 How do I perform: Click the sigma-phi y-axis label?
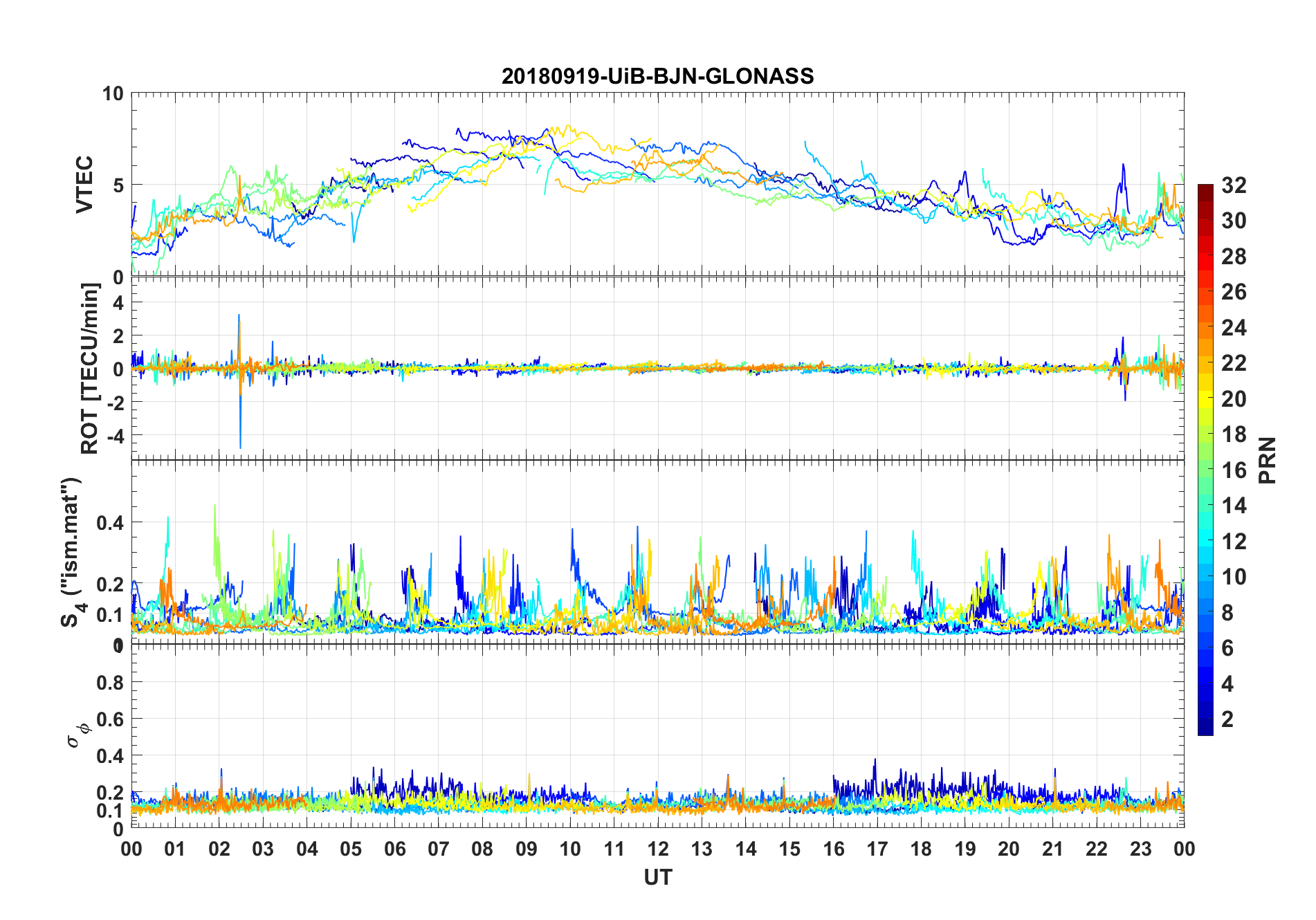[77, 735]
